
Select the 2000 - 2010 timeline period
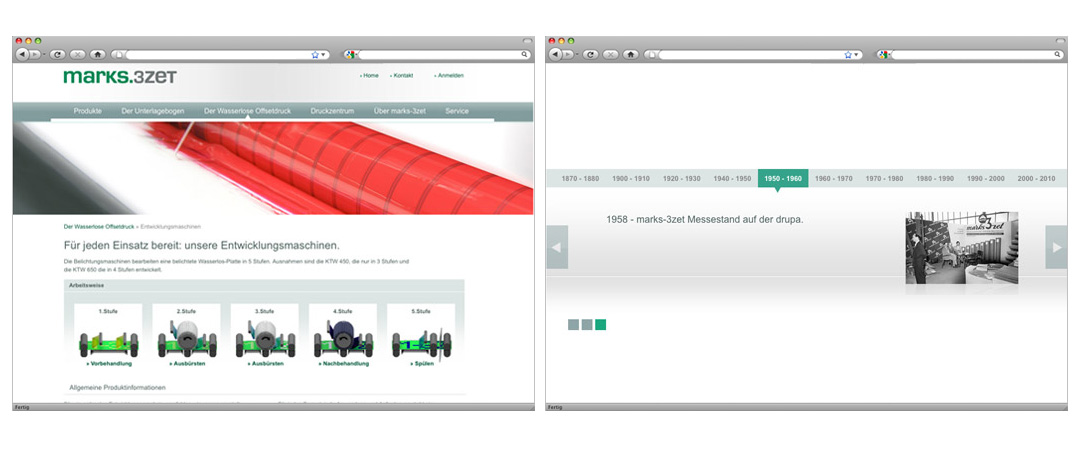(1037, 179)
